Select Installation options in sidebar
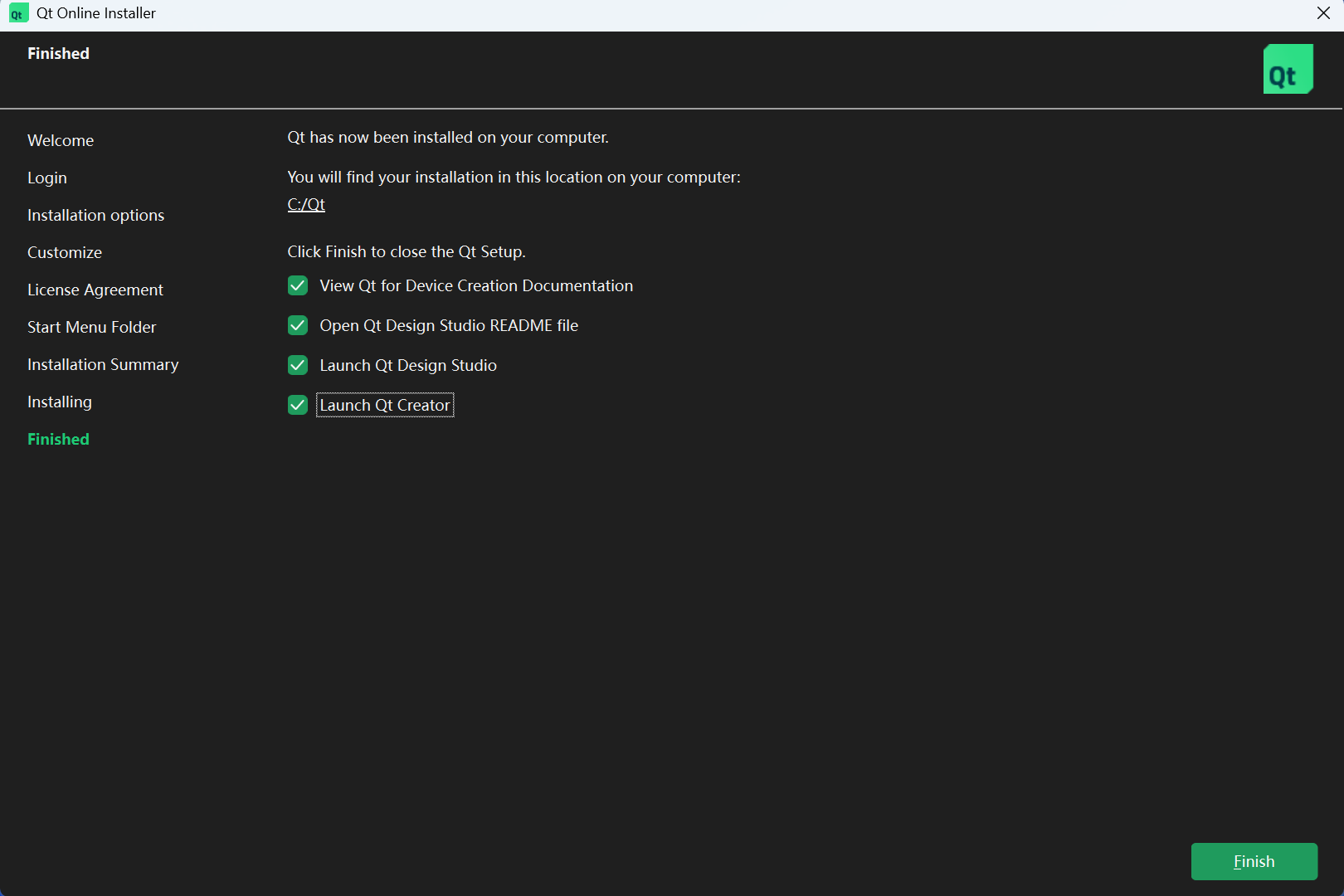Screen dimensions: 1344x896 (96, 215)
